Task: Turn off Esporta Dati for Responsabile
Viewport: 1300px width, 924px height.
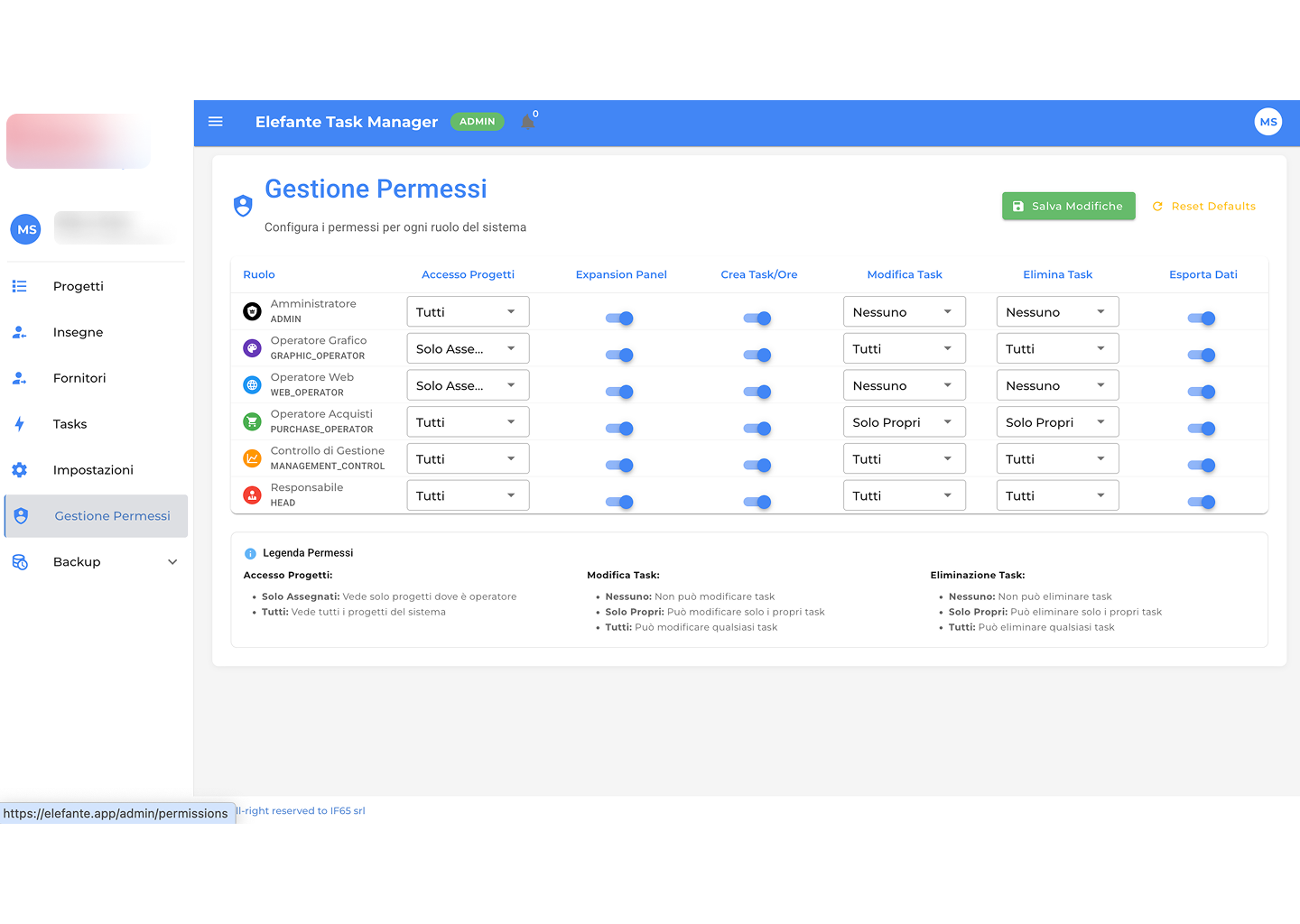Action: [1202, 502]
